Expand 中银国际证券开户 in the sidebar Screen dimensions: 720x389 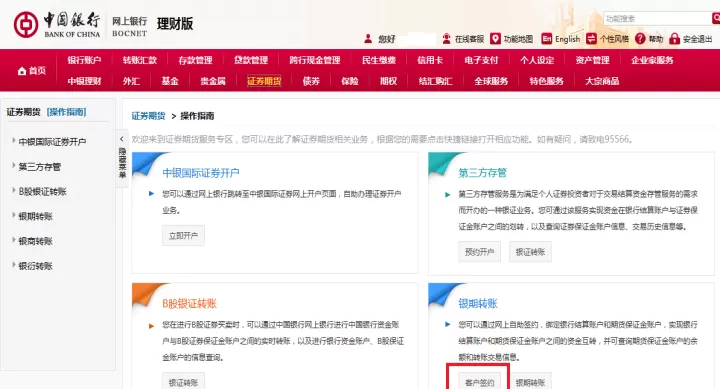(52, 142)
